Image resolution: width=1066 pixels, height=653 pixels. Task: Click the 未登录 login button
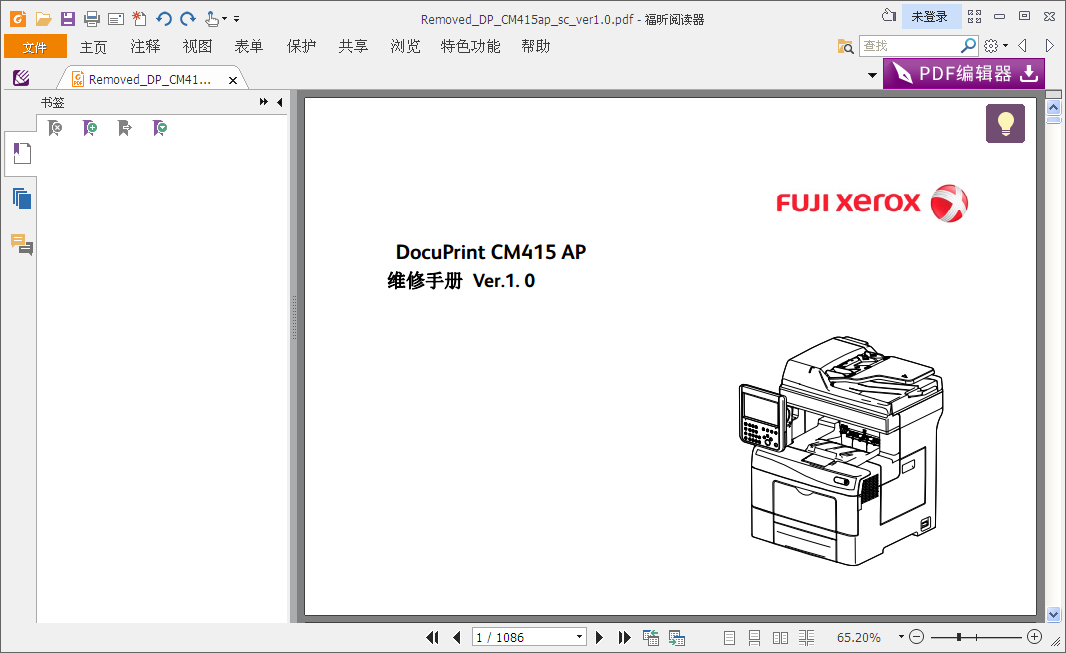point(929,16)
